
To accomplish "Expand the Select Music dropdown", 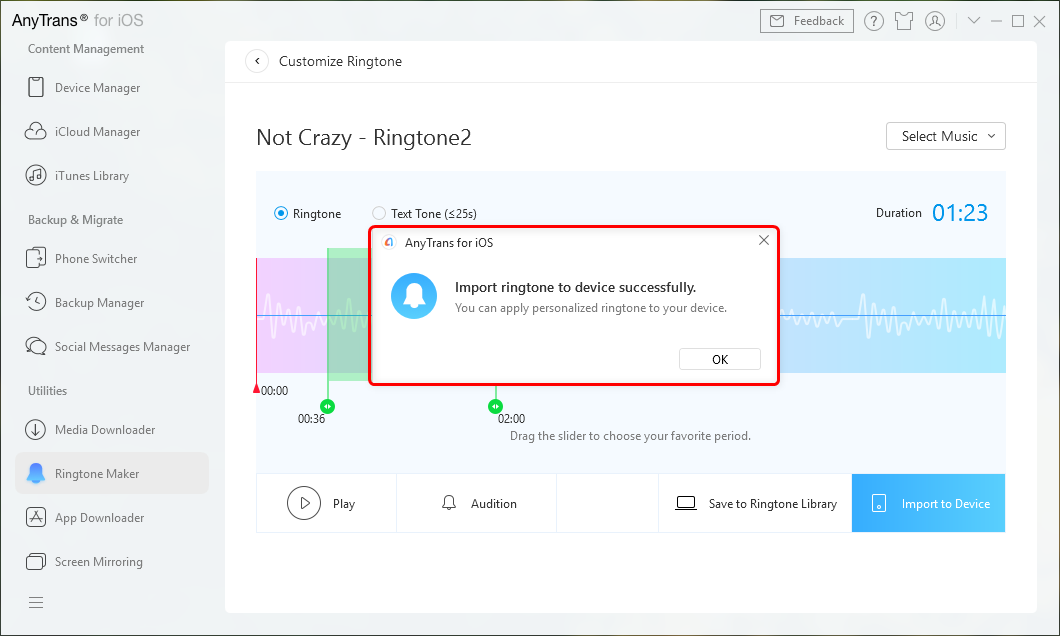I will (945, 136).
